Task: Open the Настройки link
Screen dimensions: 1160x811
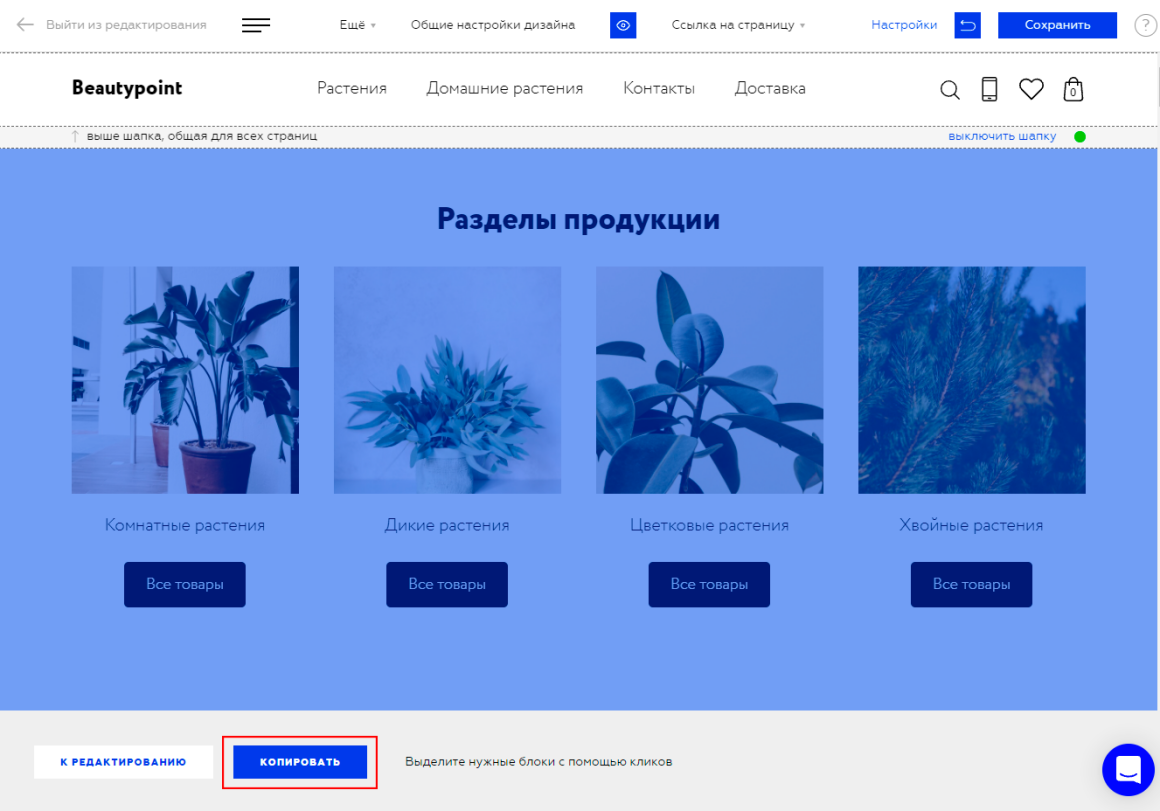Action: click(904, 25)
